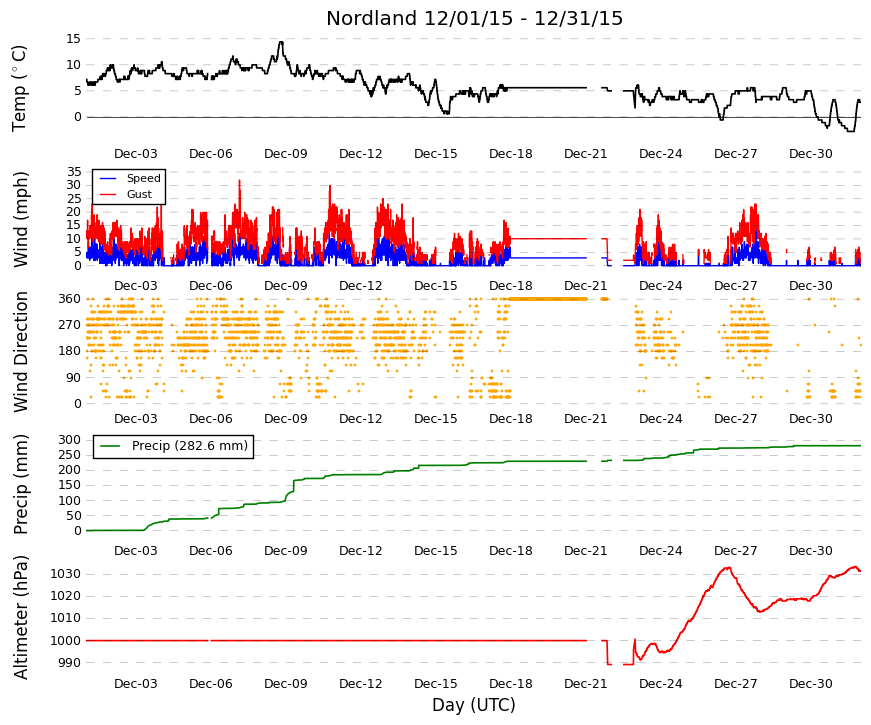This screenshot has height=725, width=871.
Task: Click the Wind (mph) axis label
Action: 20,219
